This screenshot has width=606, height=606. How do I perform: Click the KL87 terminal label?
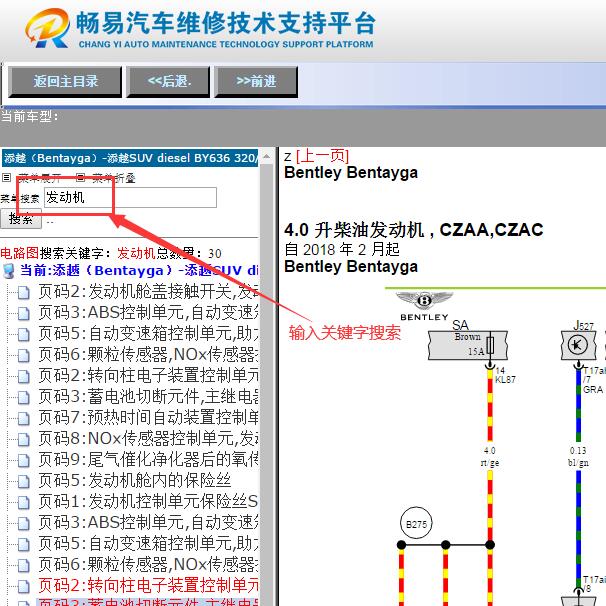pyautogui.click(x=505, y=380)
